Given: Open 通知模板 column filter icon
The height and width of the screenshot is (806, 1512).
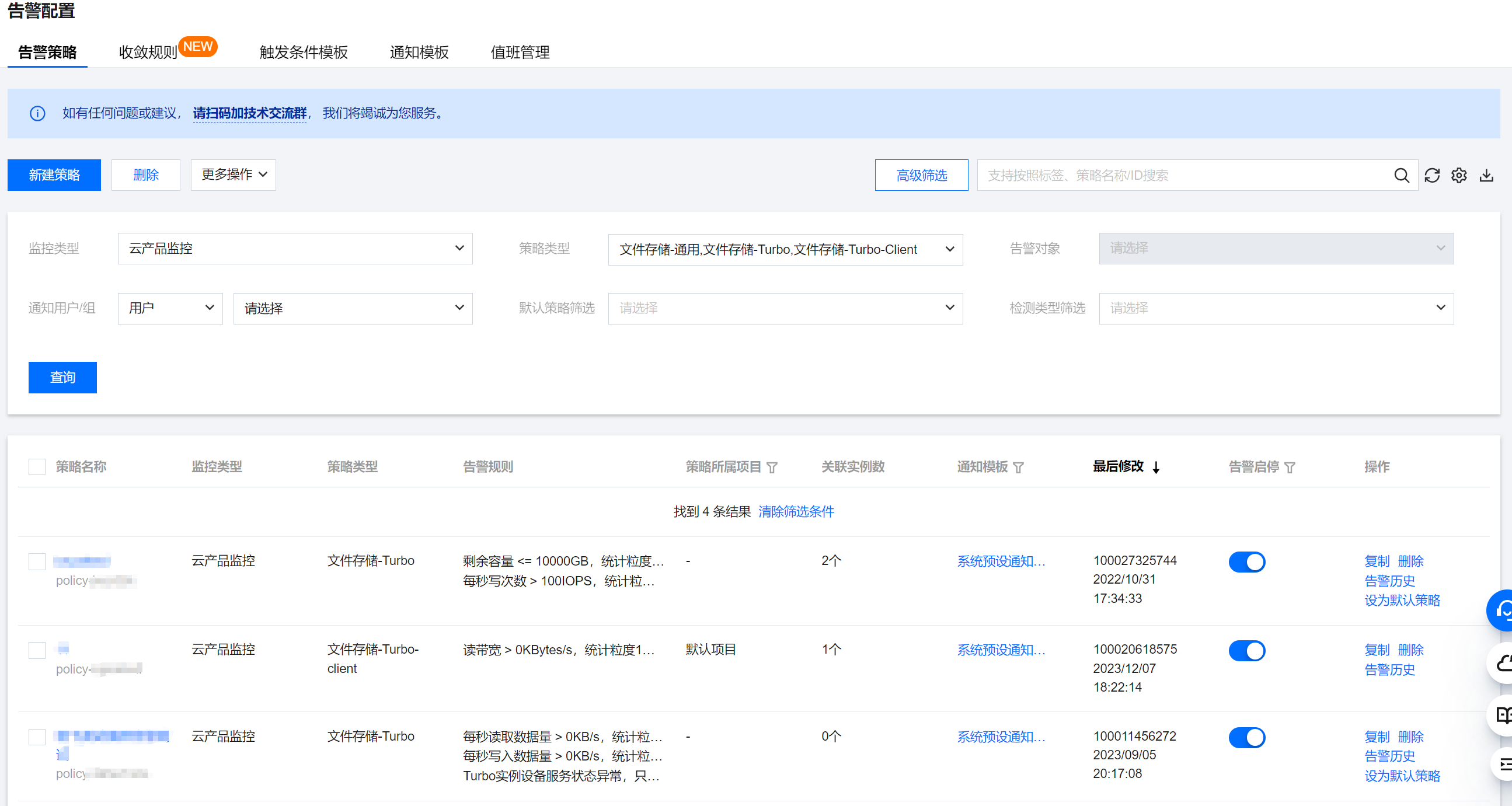Looking at the screenshot, I should pyautogui.click(x=1018, y=467).
